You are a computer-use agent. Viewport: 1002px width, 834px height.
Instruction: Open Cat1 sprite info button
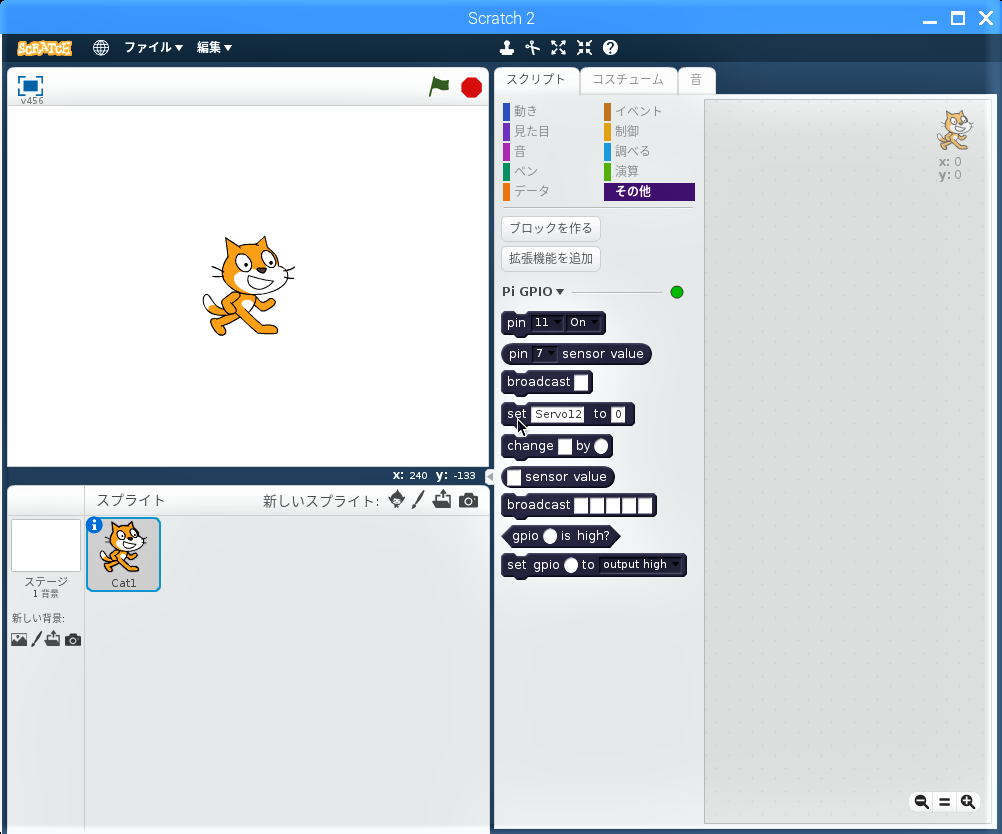(x=94, y=525)
